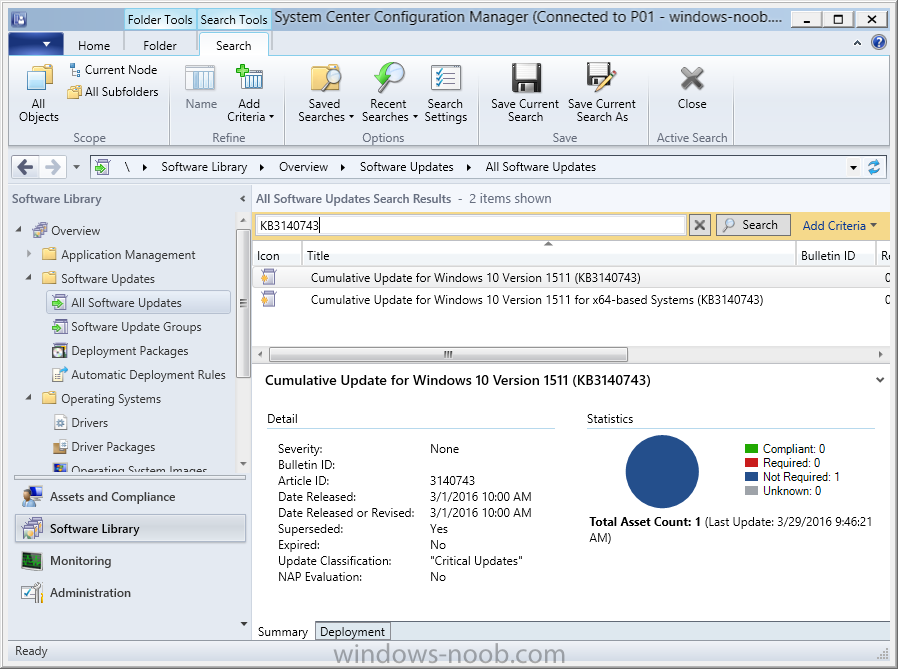Refresh the view with refresh icon
This screenshot has height=669, width=898.
[x=874, y=167]
